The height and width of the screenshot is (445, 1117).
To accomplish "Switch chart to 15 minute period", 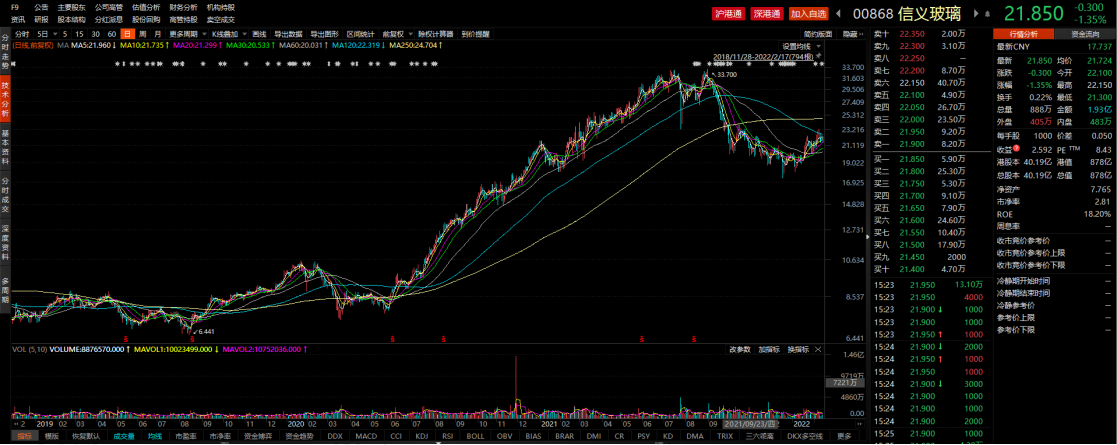I will [80, 33].
